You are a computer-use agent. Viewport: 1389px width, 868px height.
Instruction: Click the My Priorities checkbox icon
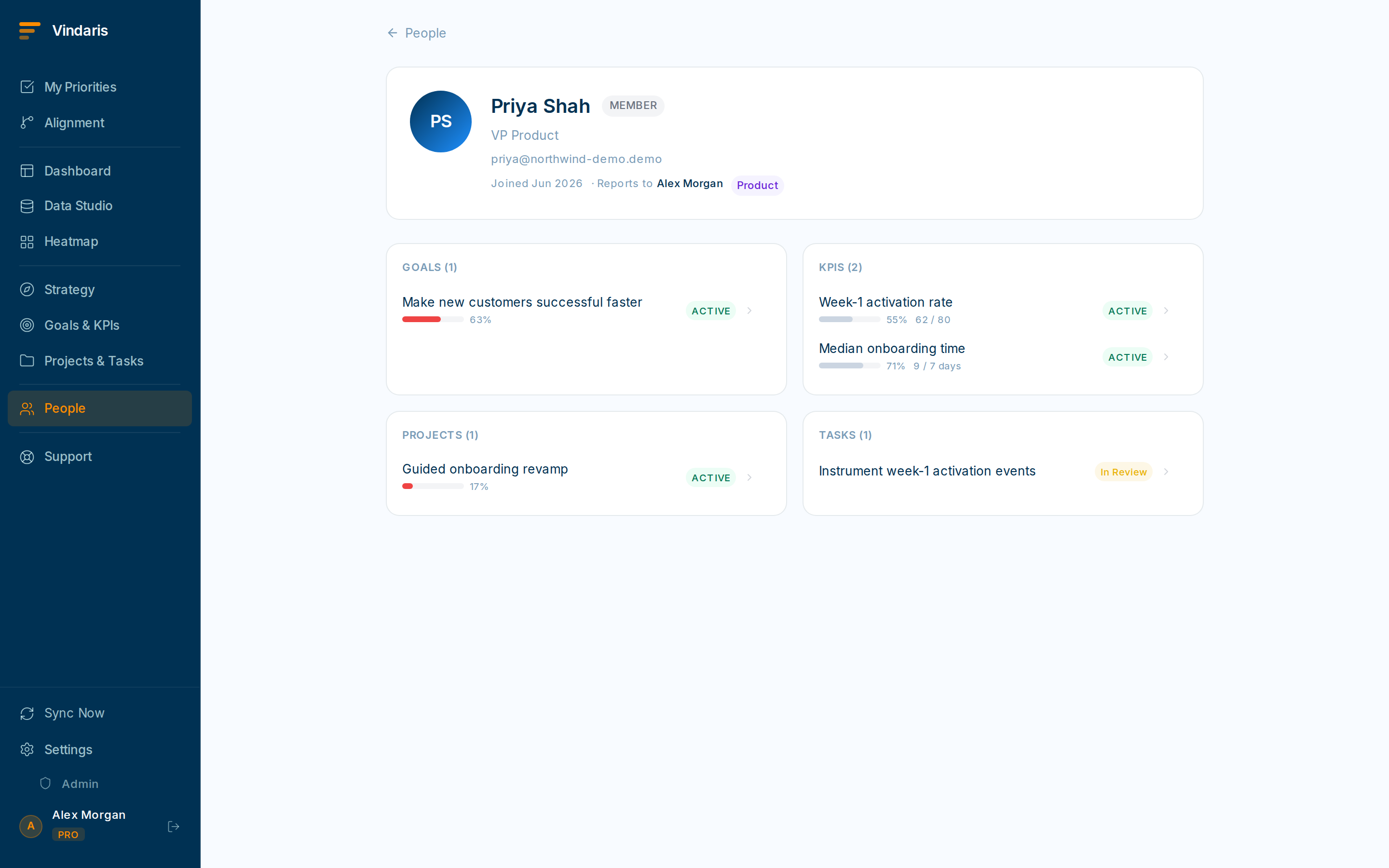tap(27, 87)
